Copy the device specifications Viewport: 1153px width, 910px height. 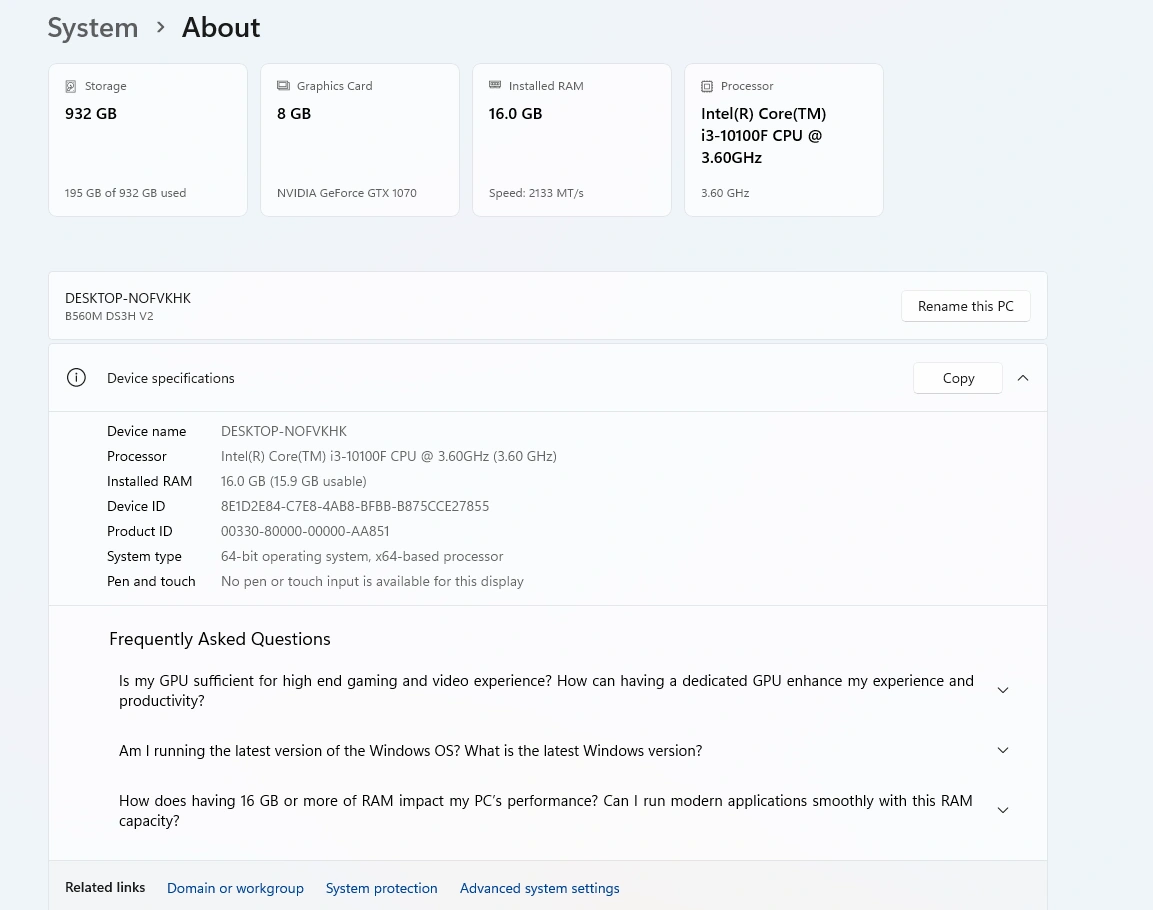(x=957, y=378)
